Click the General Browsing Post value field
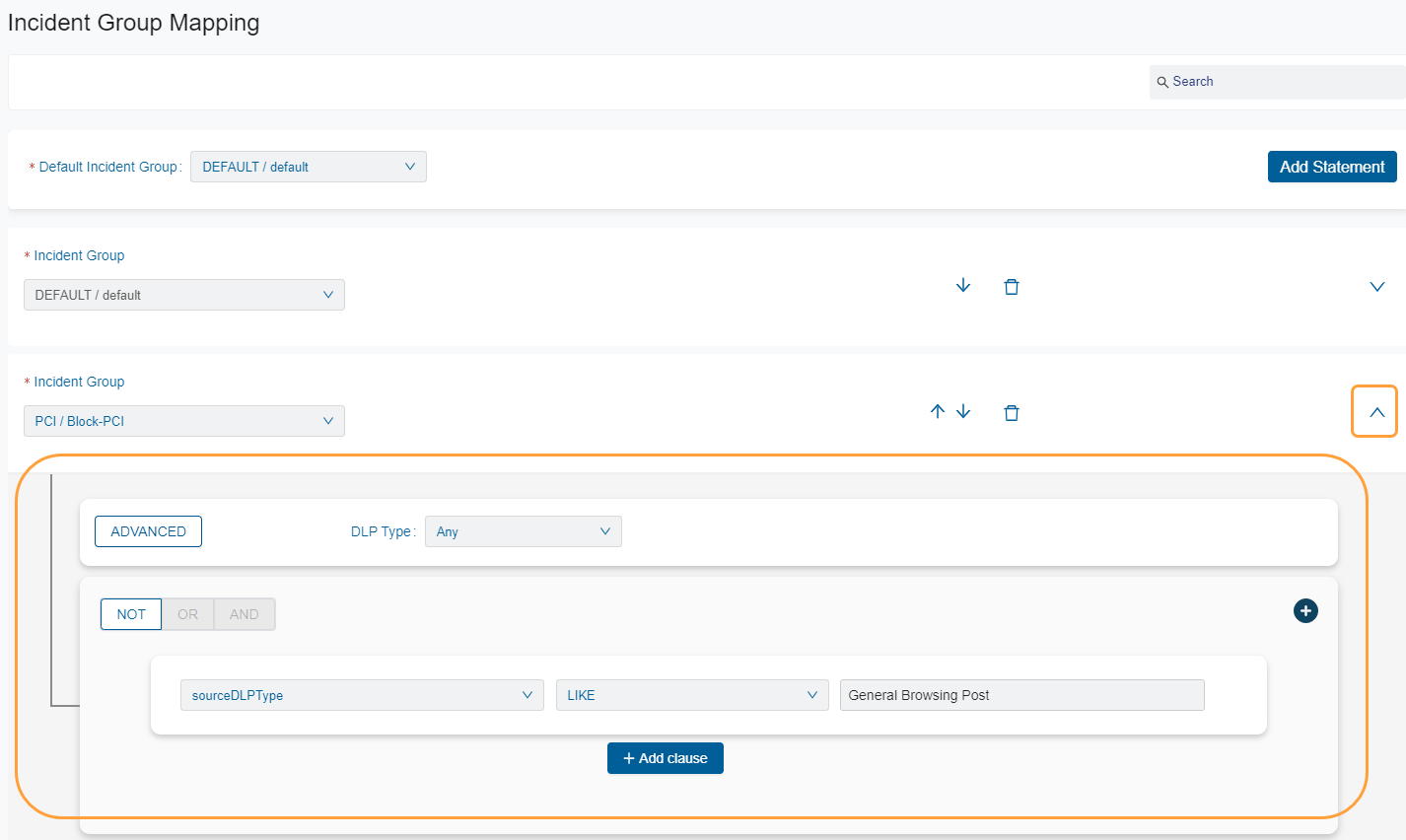 click(x=1021, y=695)
